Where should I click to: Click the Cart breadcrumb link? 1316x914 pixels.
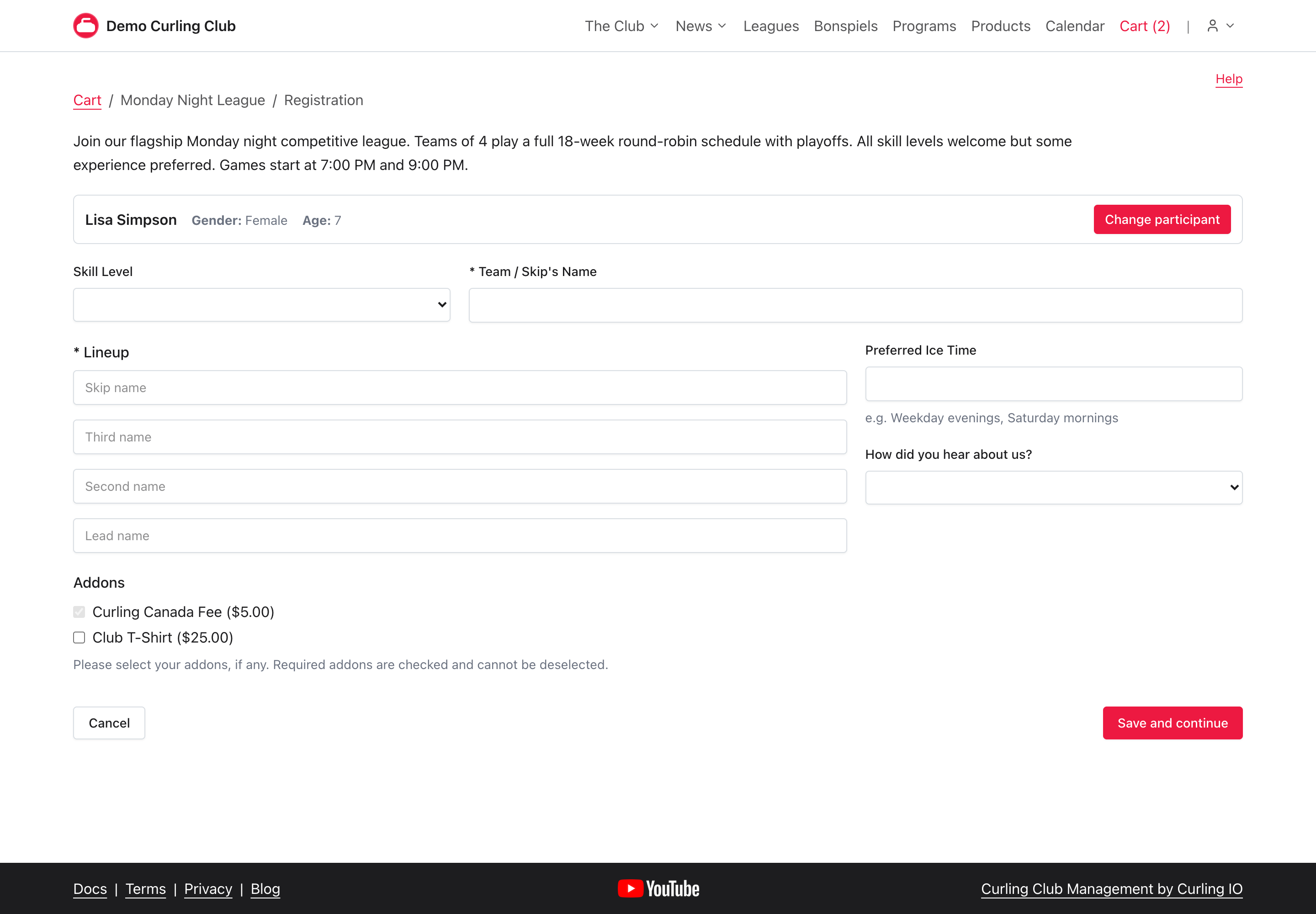tap(87, 100)
